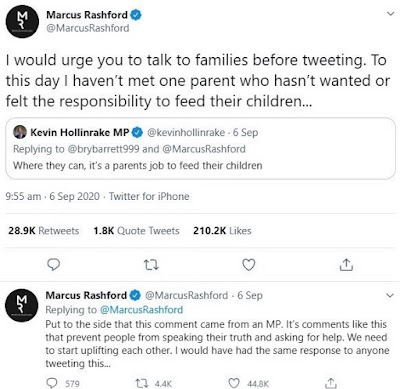Retweet the main tweet using the retweet icon
Image resolution: width=400 pixels, height=389 pixels.
(x=151, y=265)
